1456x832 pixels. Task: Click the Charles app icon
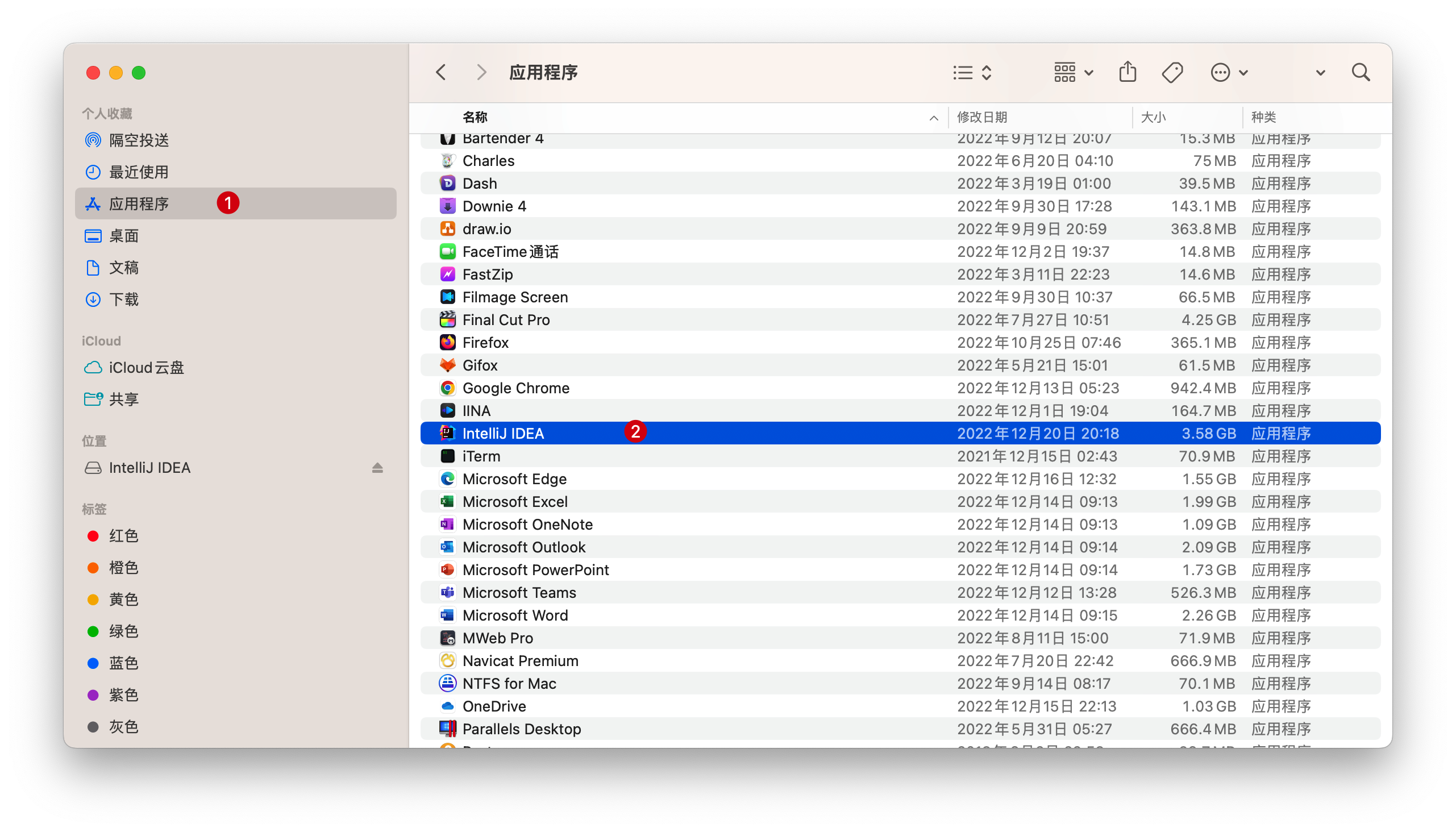click(x=447, y=161)
